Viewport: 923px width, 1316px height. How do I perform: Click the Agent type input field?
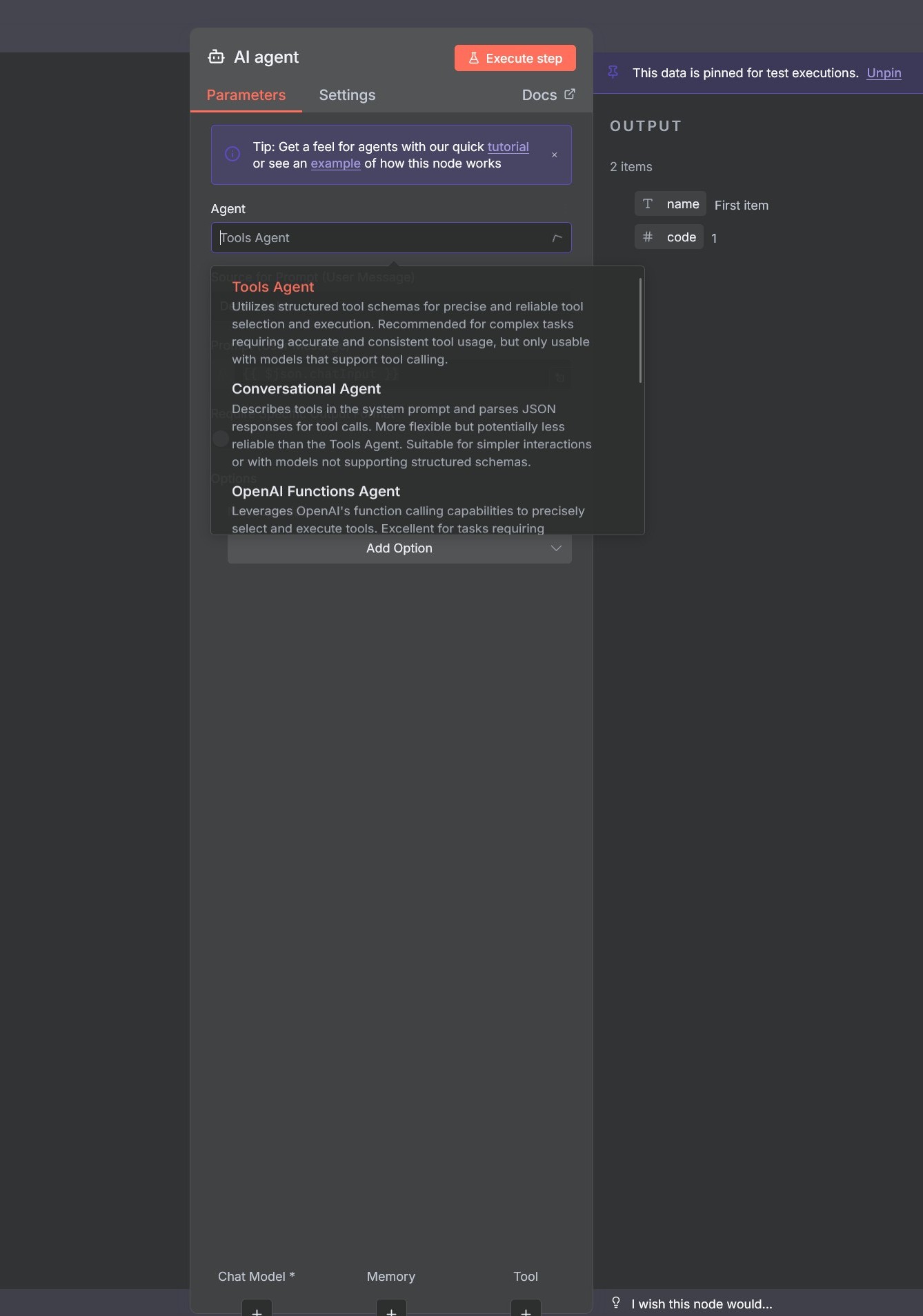[x=391, y=237]
